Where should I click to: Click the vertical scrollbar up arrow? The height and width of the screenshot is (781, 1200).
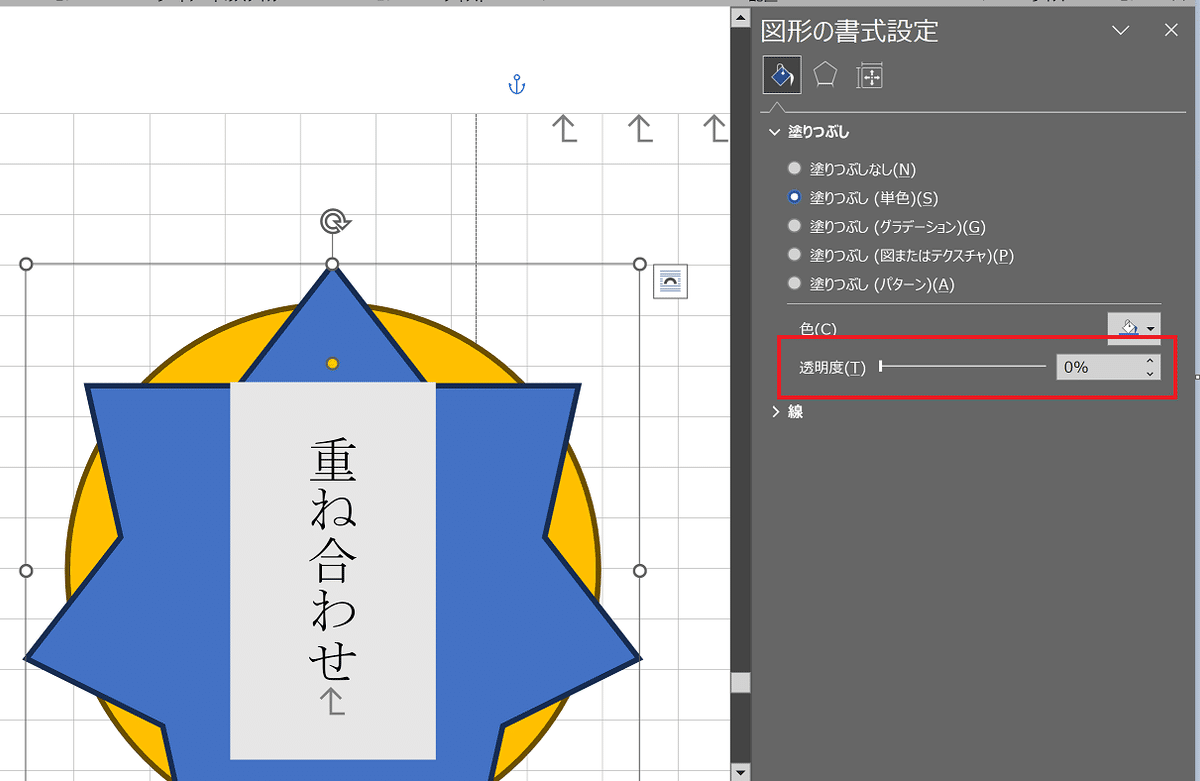coord(740,17)
